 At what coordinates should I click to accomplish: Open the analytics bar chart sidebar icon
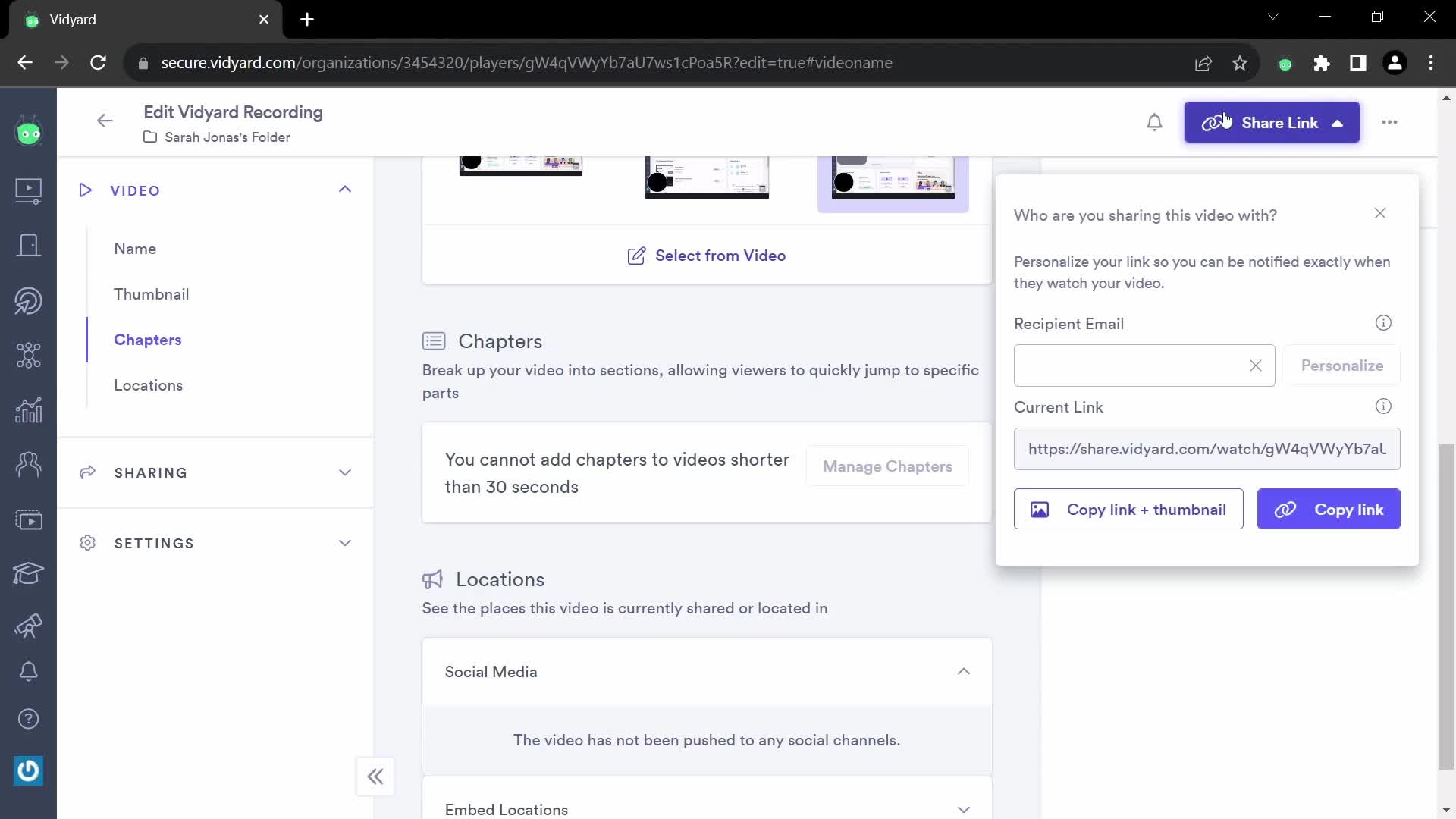click(x=29, y=410)
